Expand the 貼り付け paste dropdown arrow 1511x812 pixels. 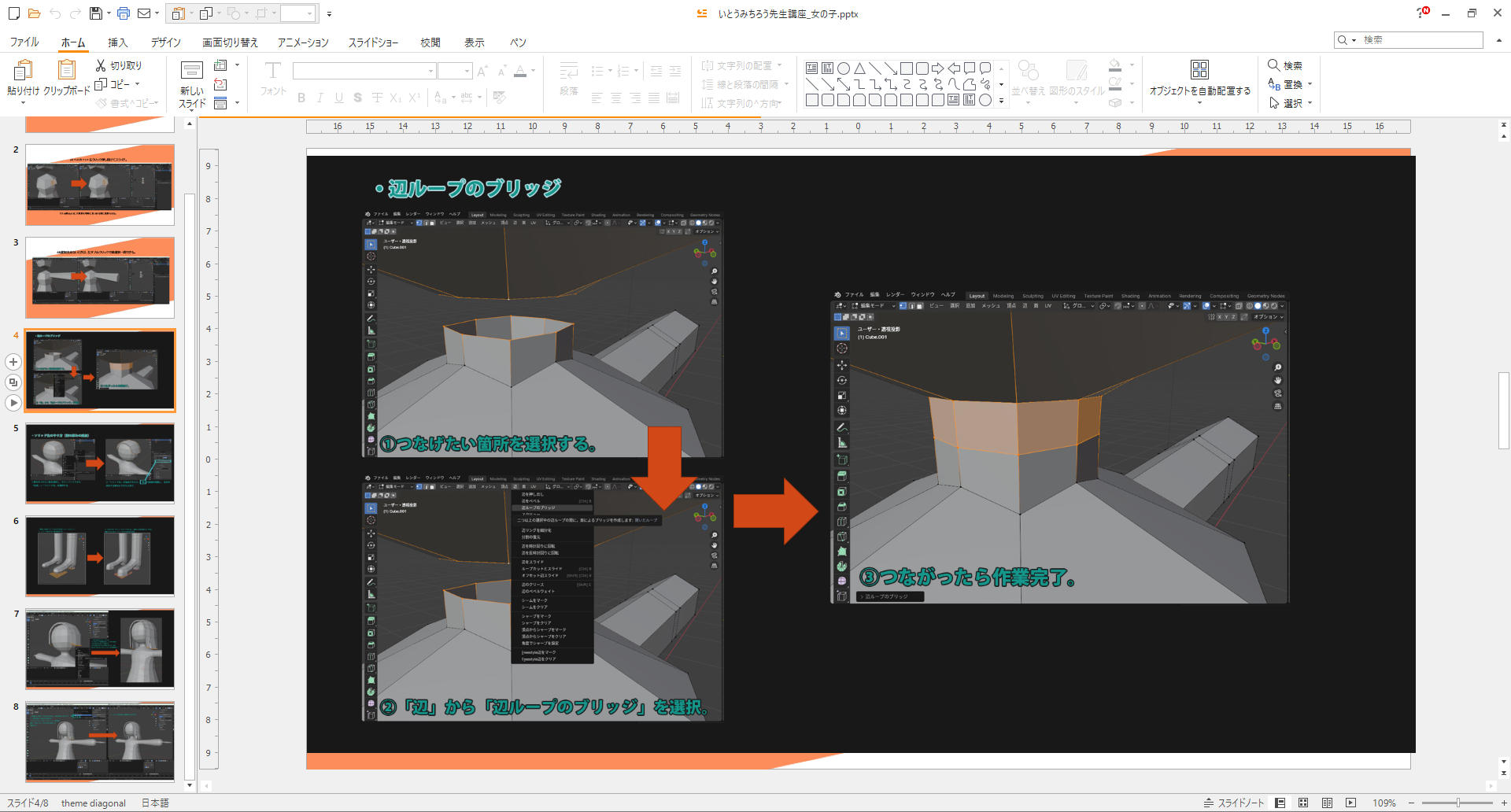pos(23,103)
